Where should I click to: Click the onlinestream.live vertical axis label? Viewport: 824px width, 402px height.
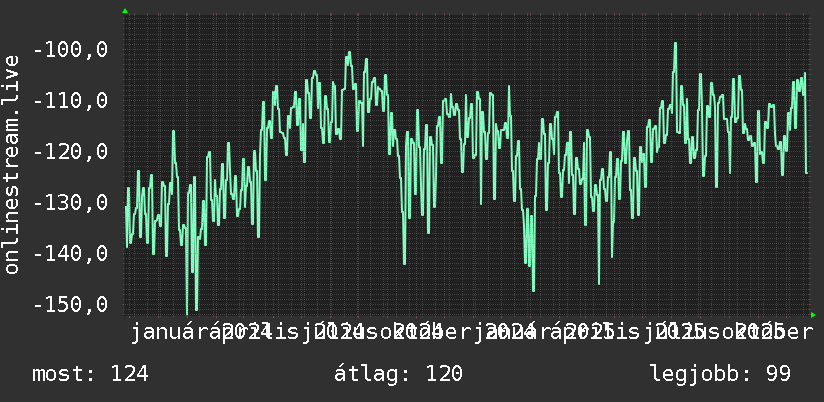pyautogui.click(x=12, y=164)
